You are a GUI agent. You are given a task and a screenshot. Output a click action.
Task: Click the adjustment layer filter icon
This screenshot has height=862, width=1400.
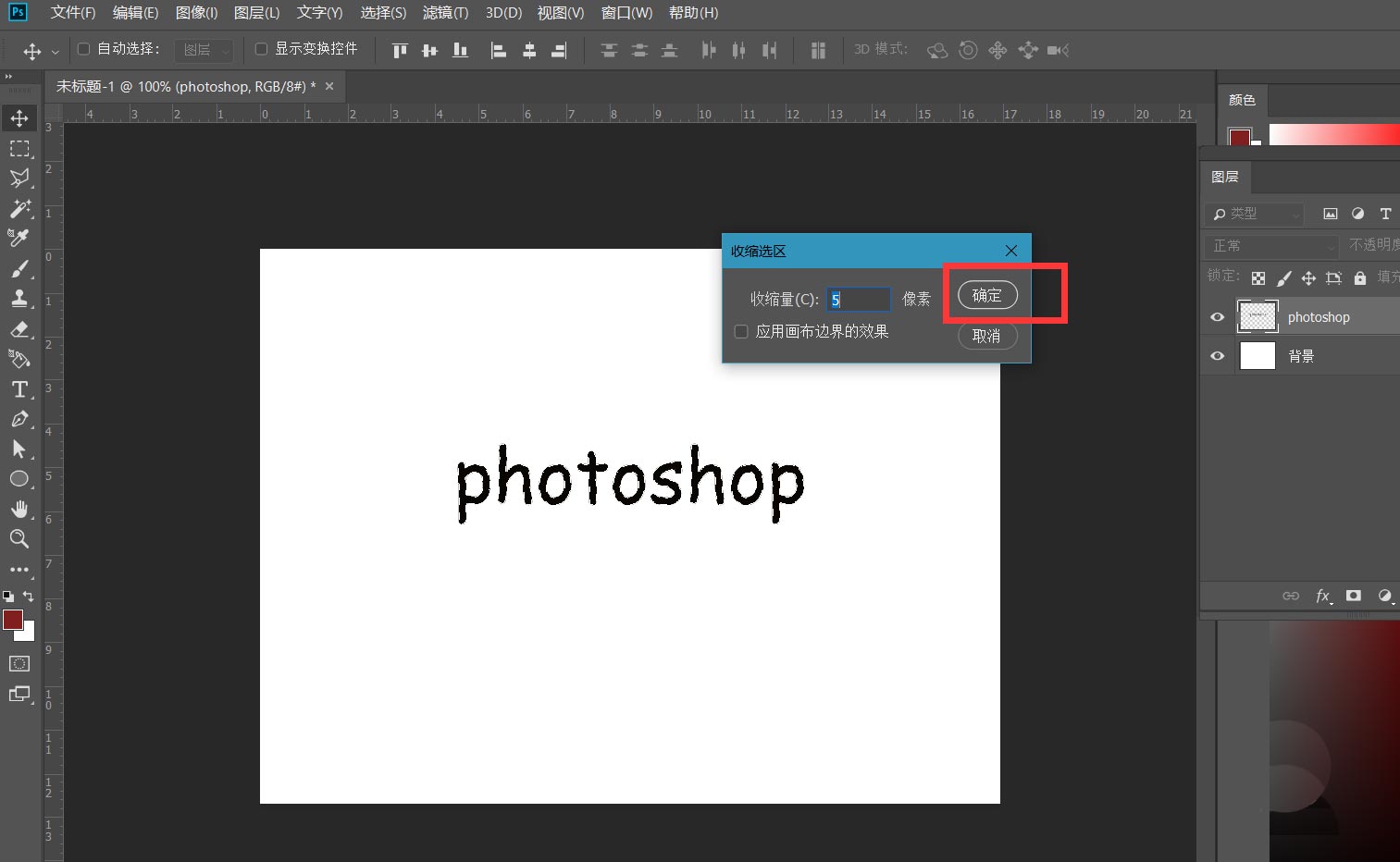coord(1357,214)
